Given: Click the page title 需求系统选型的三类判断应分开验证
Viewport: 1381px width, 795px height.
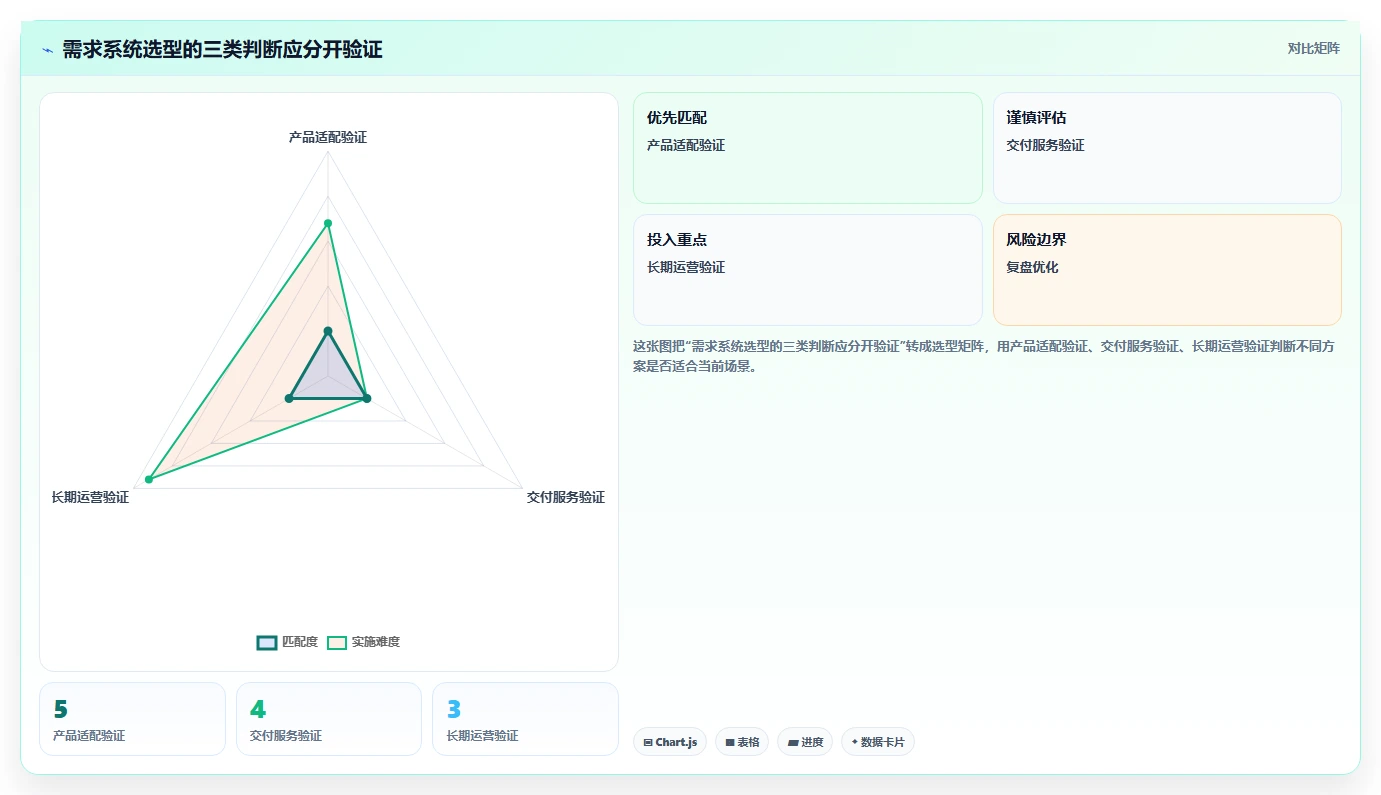Looking at the screenshot, I should point(222,50).
